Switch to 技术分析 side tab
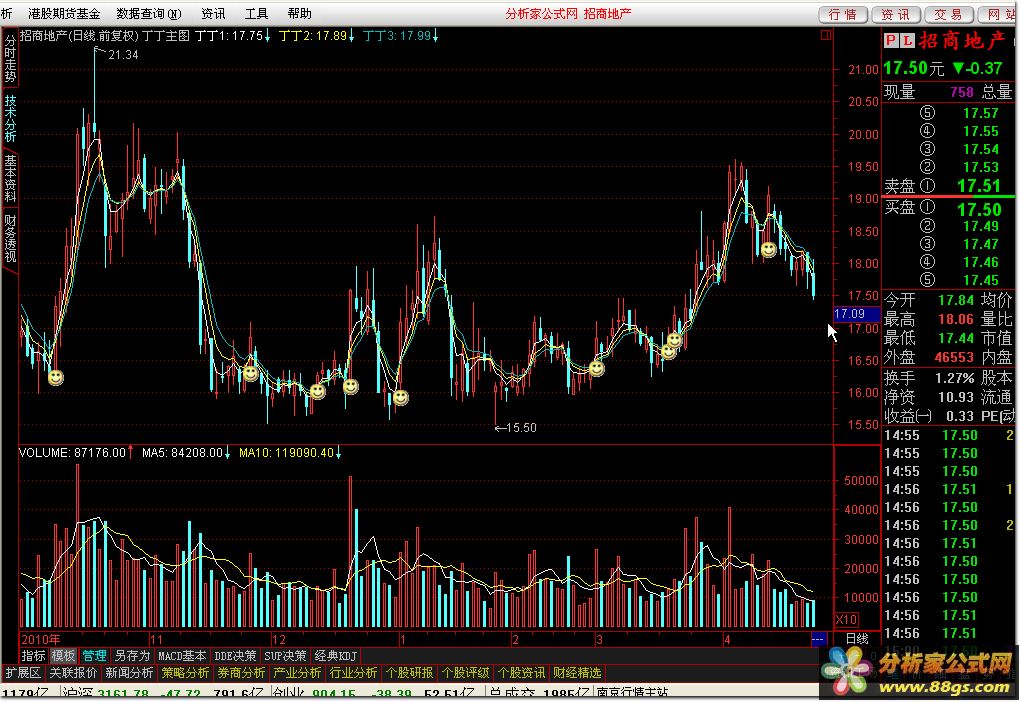This screenshot has height=702, width=1021. (x=10, y=119)
